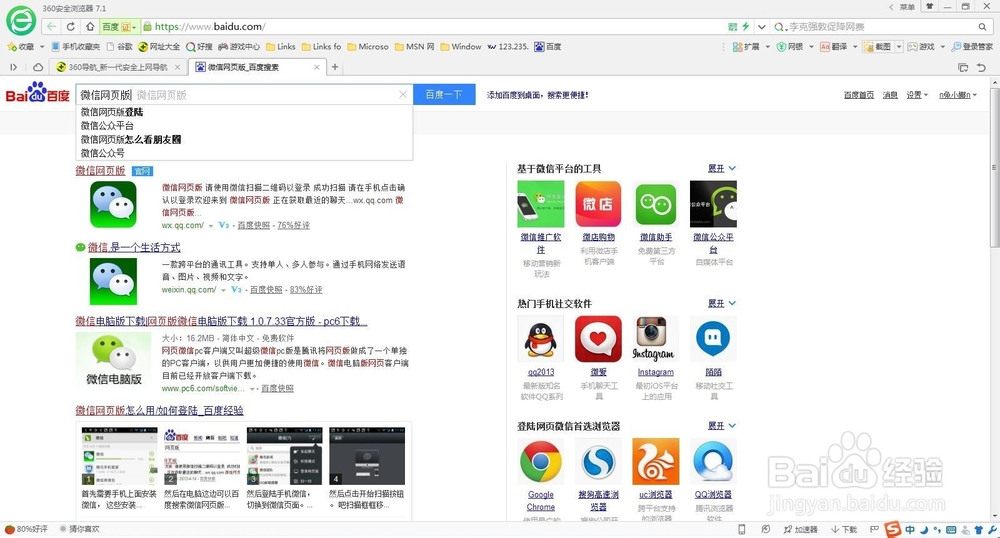This screenshot has height=538, width=1000.
Task: Expand the 截图 dropdown arrow
Action: point(899,47)
